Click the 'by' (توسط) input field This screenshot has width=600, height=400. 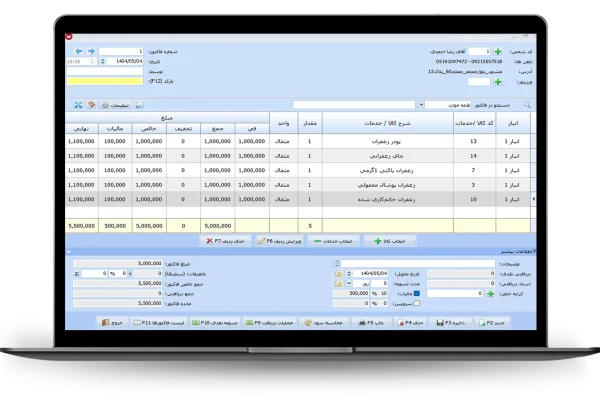[104, 71]
